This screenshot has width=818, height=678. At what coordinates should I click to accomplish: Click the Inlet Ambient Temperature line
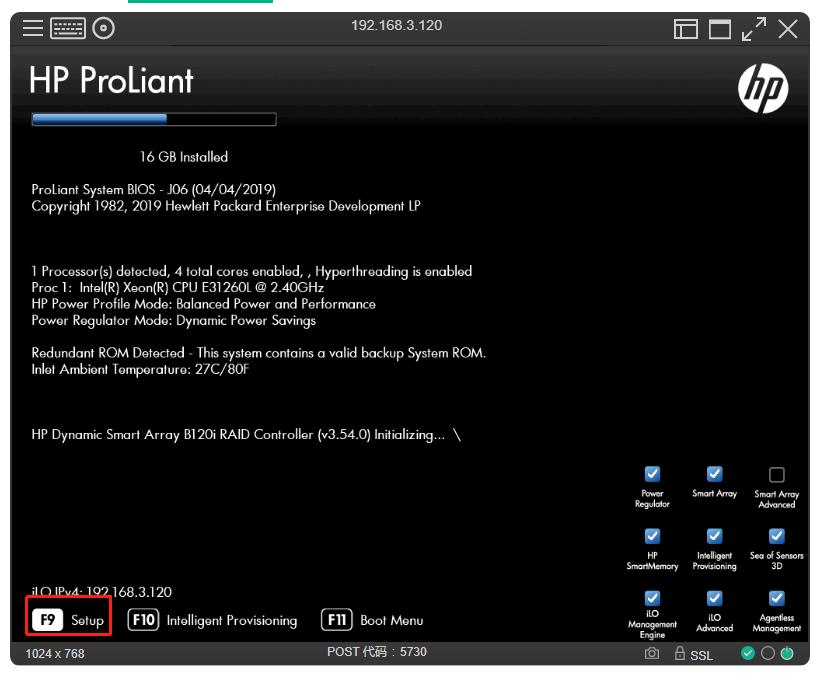point(140,369)
